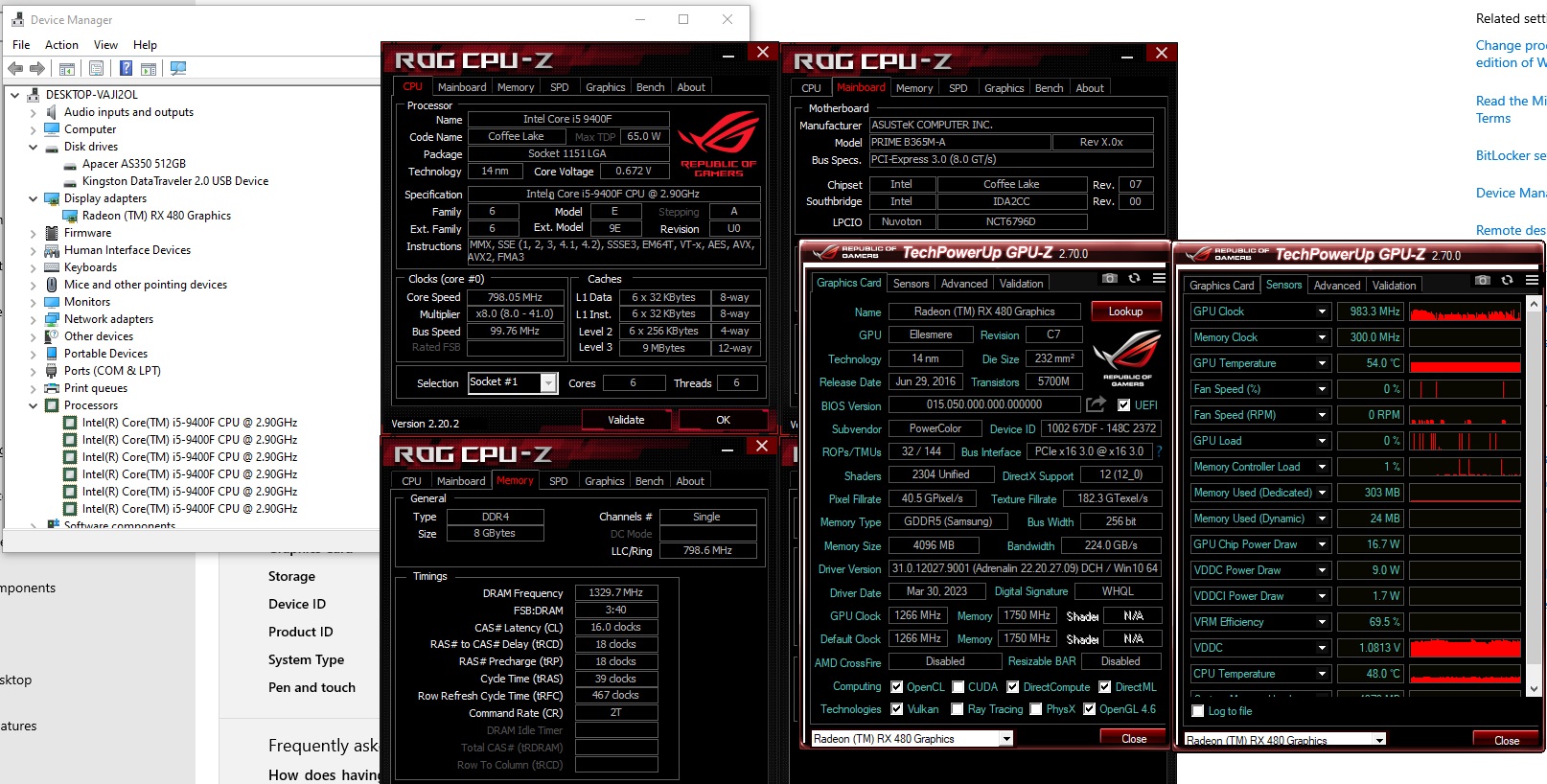Click the OK button in CPU-Z
This screenshot has height=784, width=1547.
point(723,420)
